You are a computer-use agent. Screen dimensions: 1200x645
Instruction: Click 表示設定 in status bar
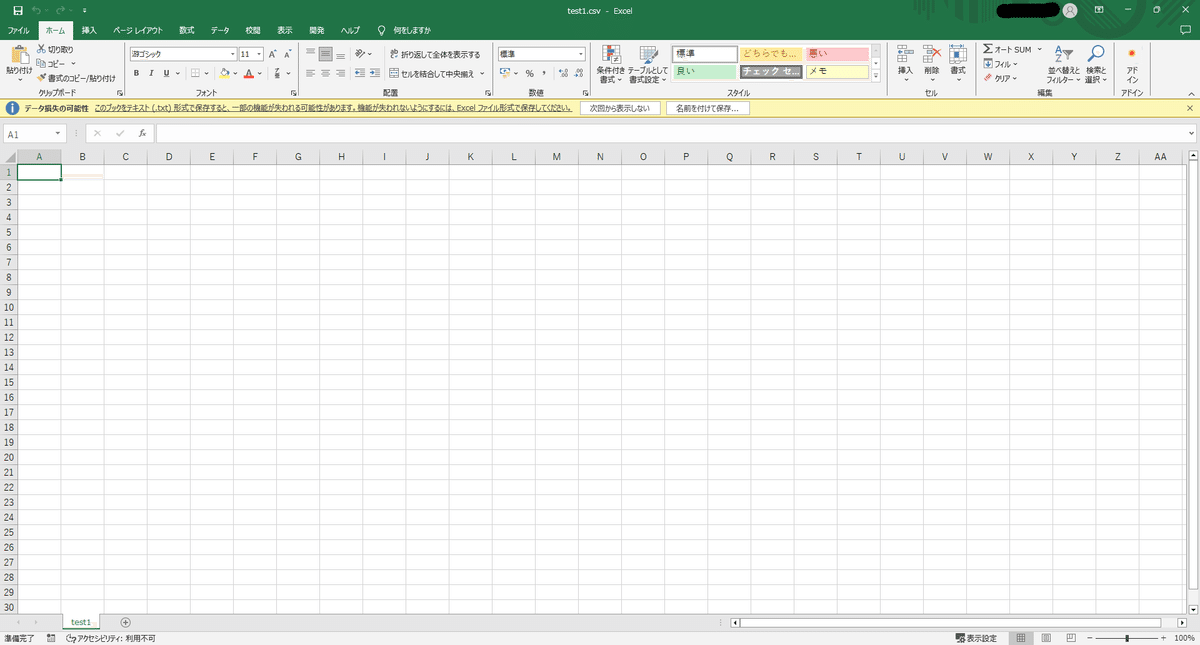(975, 638)
